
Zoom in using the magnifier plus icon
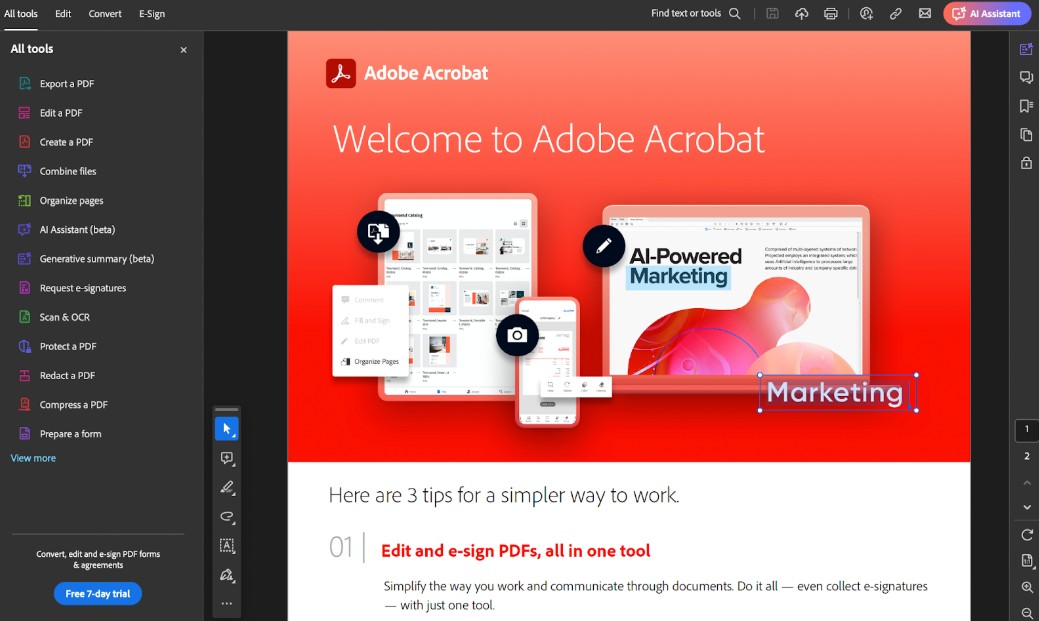coord(1026,587)
